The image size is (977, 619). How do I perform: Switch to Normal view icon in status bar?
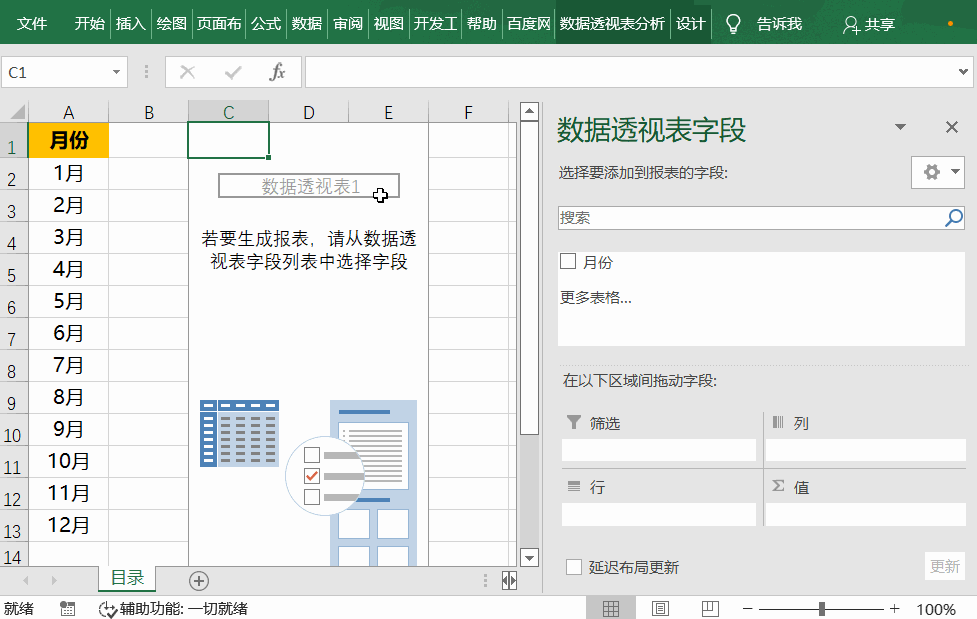(611, 608)
